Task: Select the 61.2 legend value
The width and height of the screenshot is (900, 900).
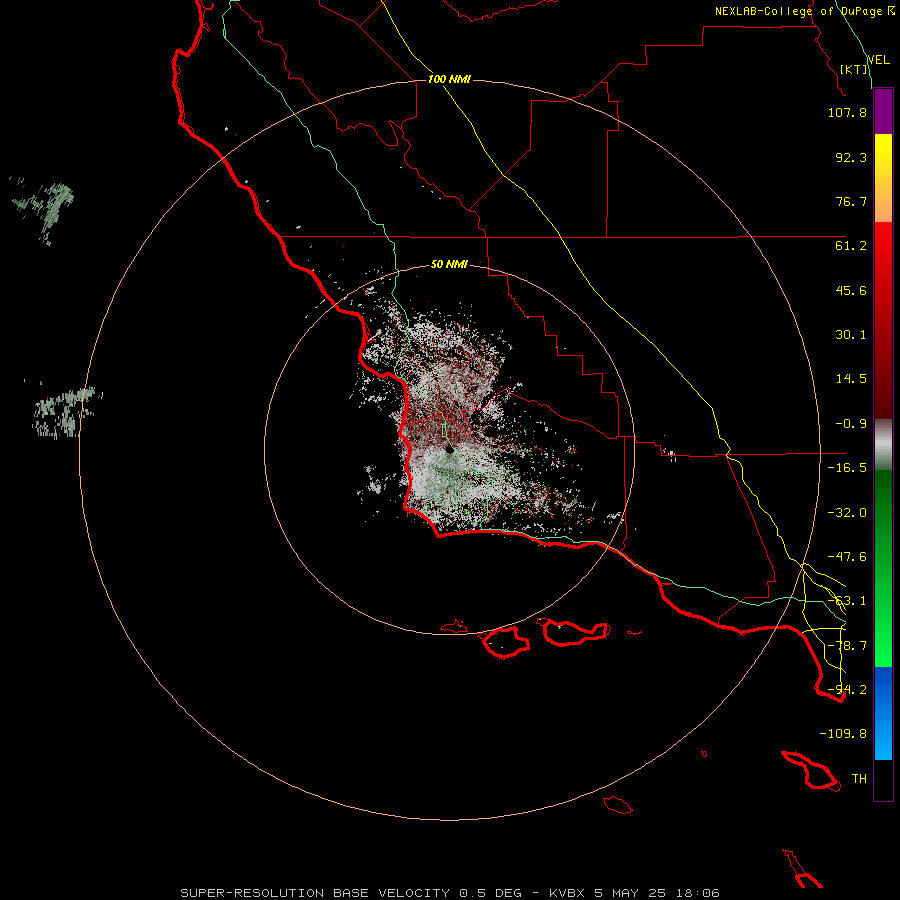Action: point(851,246)
